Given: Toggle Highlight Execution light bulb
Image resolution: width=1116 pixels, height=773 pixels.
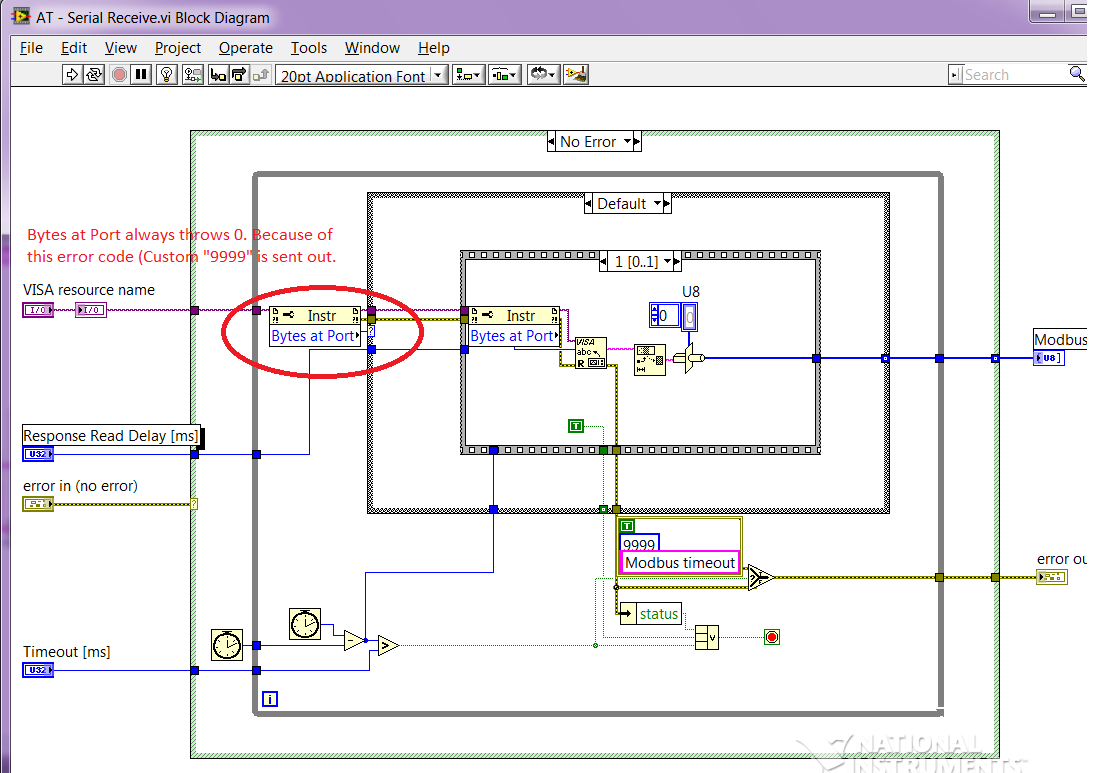Looking at the screenshot, I should tap(167, 75).
